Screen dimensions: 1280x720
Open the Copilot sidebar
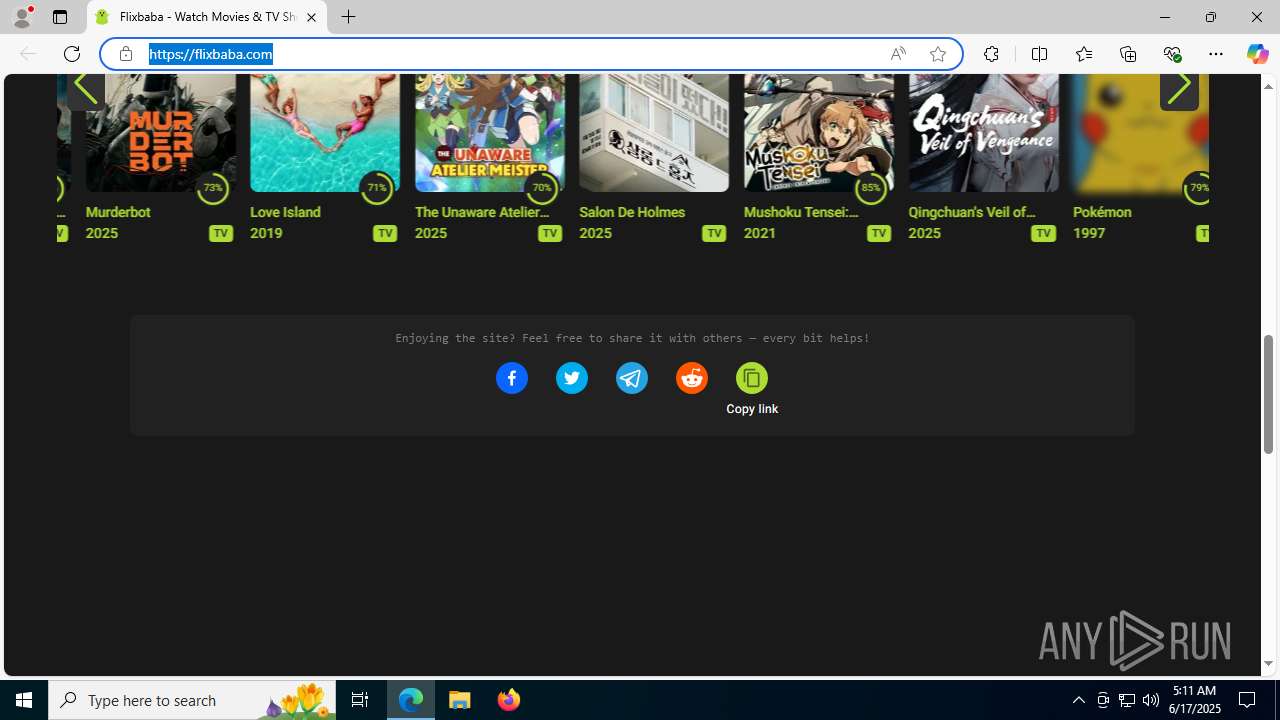(1257, 54)
